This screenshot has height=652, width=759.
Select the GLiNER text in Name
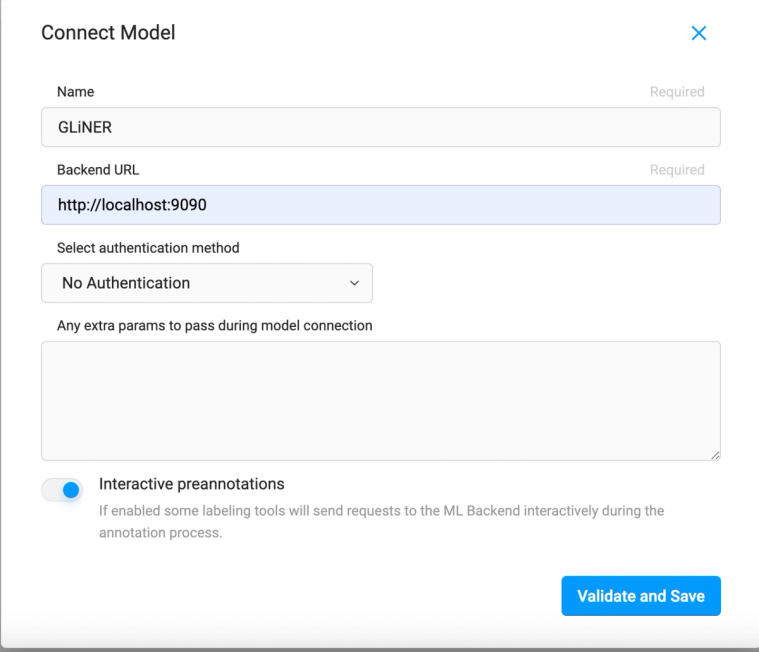click(85, 128)
